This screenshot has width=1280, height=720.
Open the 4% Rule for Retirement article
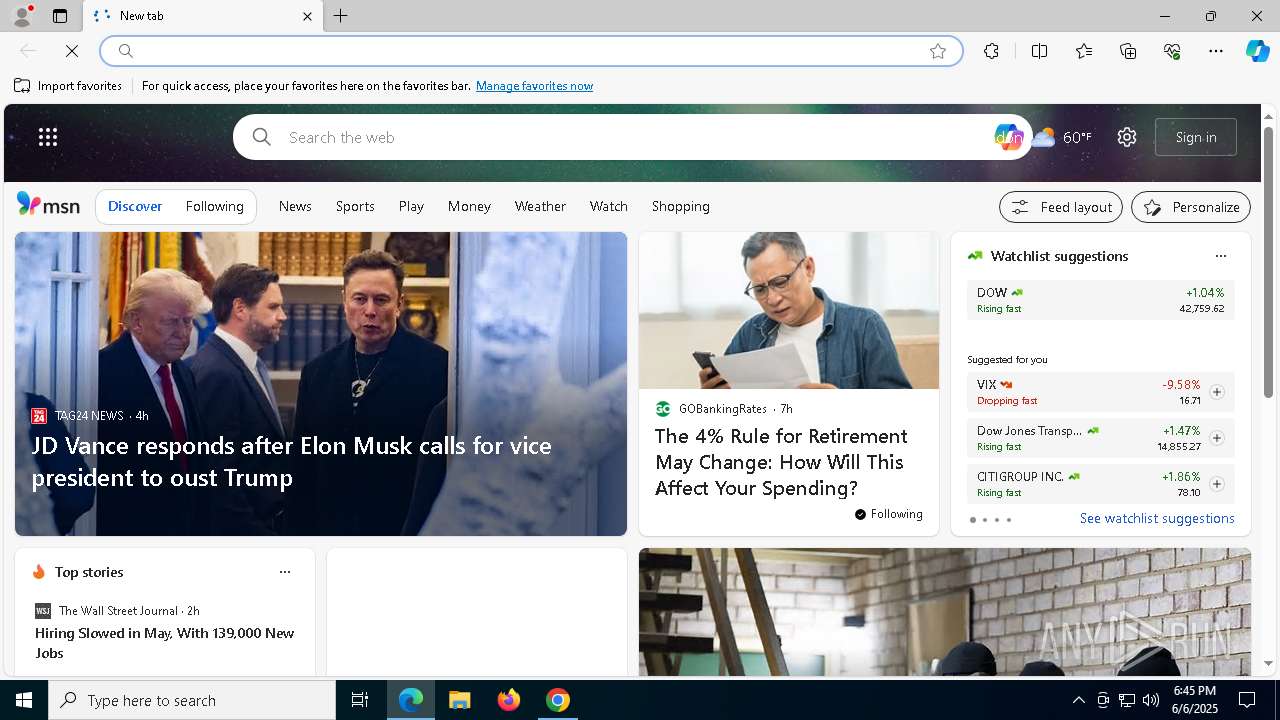[781, 462]
